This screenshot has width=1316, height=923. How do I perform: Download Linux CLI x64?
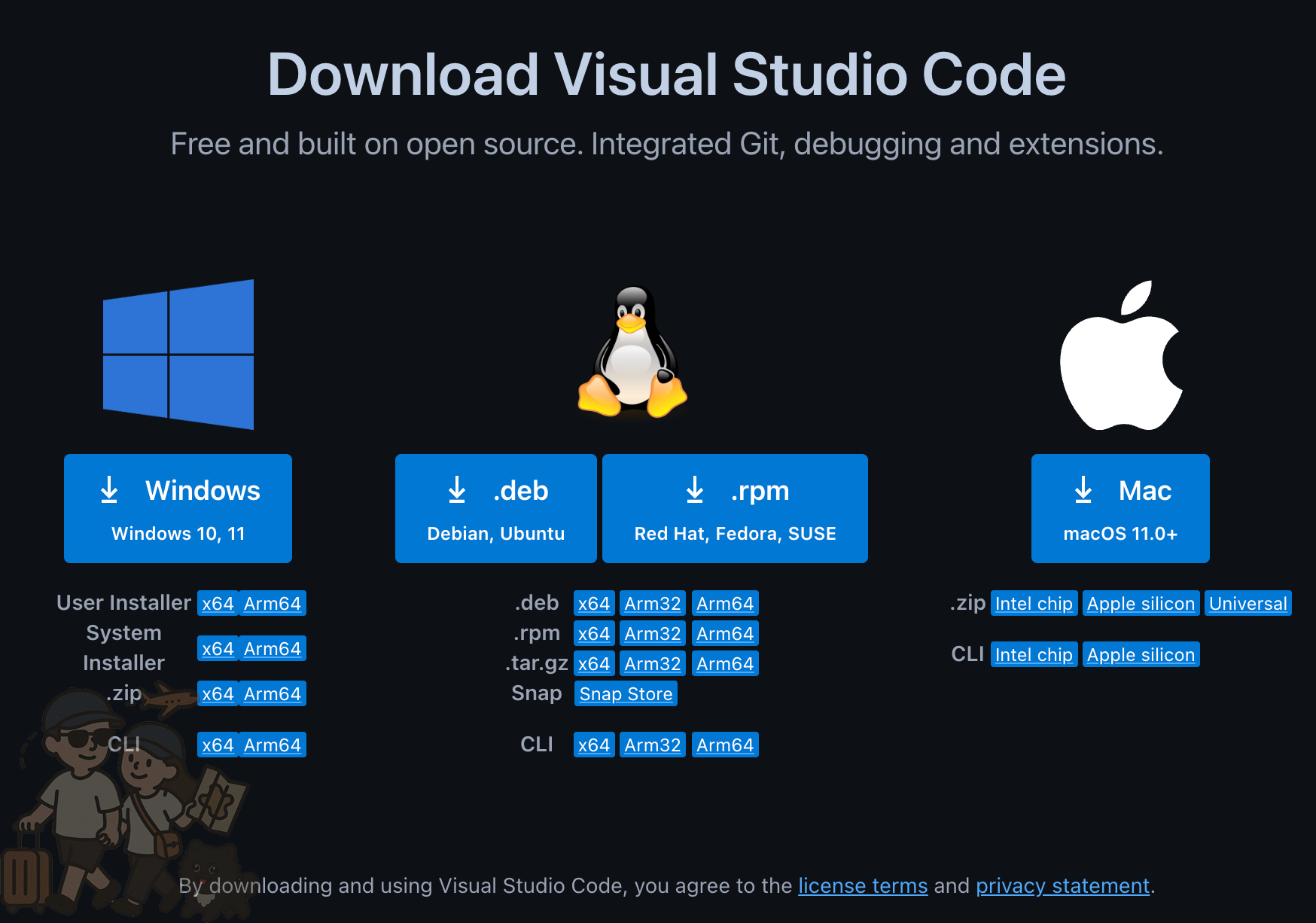[594, 745]
